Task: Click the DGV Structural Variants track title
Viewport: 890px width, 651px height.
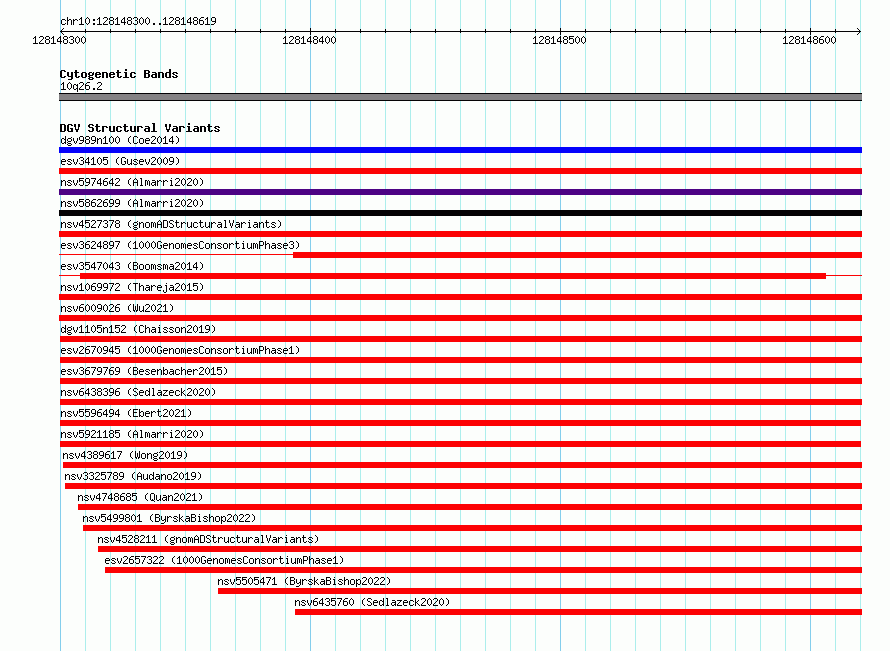Action: 140,128
